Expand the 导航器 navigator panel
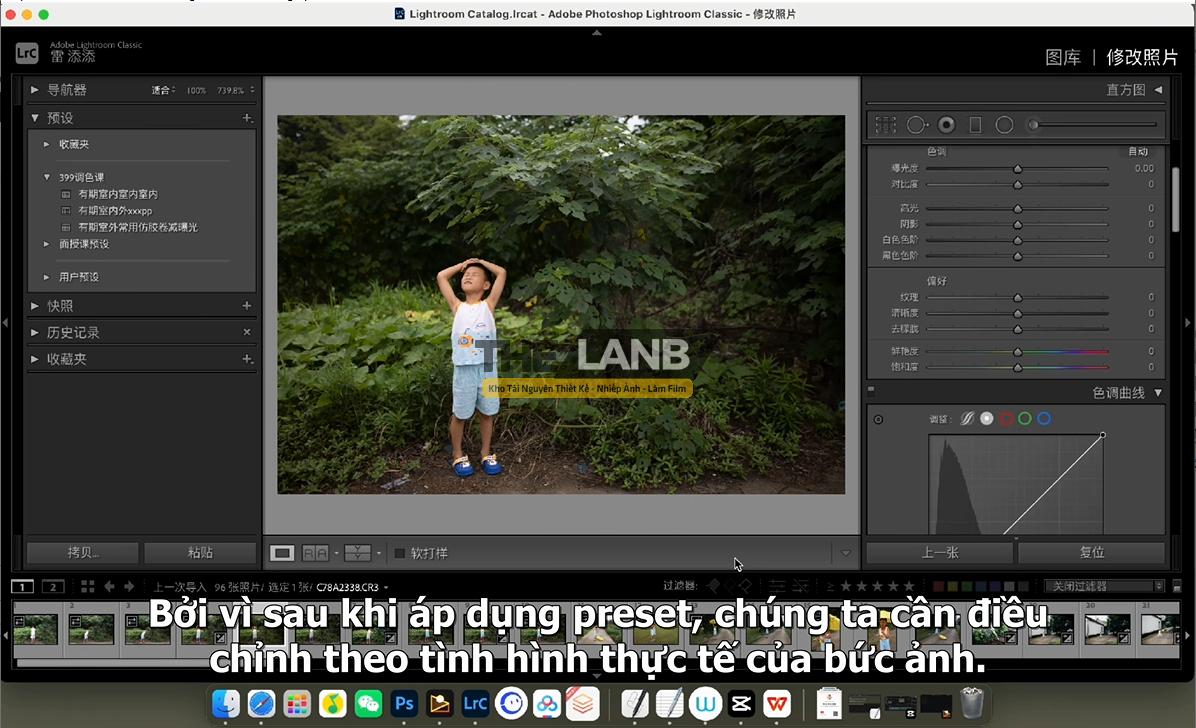Viewport: 1196px width, 728px height. 35,90
